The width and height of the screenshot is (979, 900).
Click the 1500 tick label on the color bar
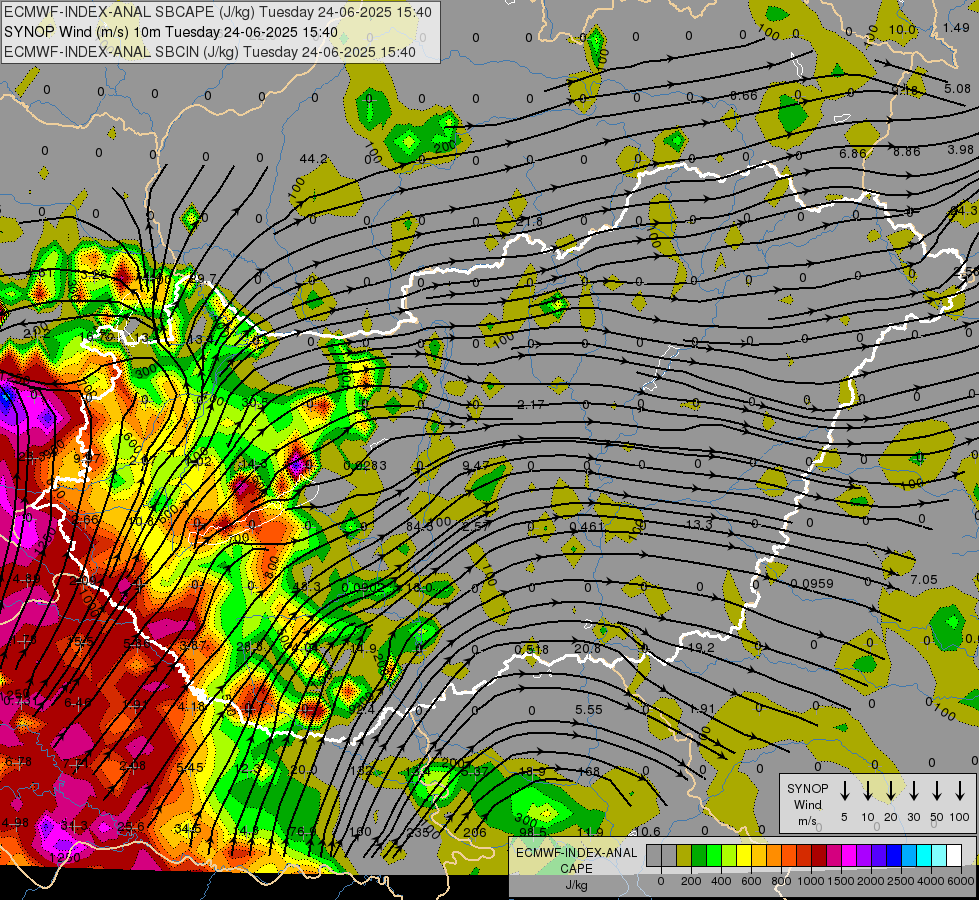tap(841, 881)
